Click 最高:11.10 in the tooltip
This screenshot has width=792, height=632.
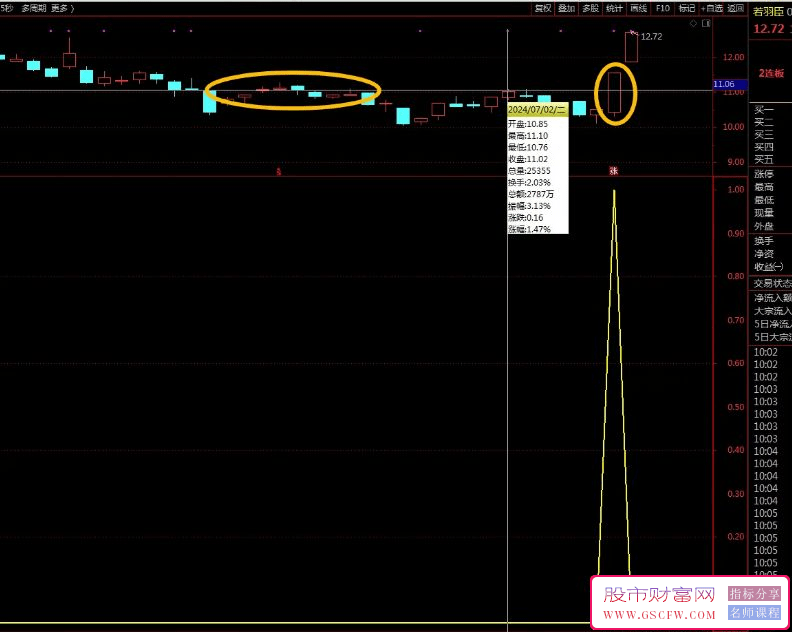pos(528,135)
